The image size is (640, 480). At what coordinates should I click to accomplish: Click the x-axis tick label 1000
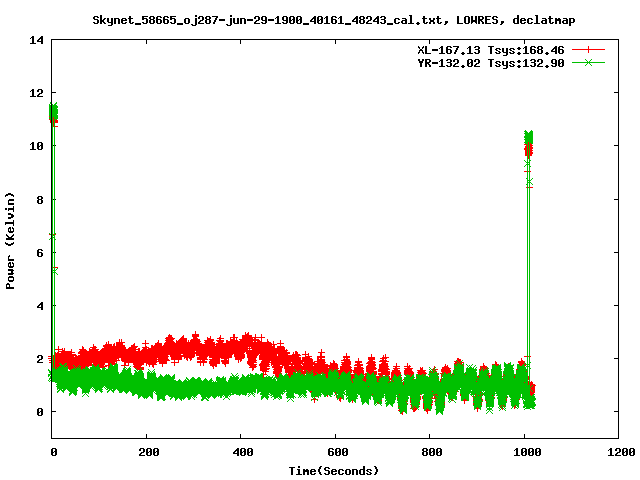[x=527, y=452]
